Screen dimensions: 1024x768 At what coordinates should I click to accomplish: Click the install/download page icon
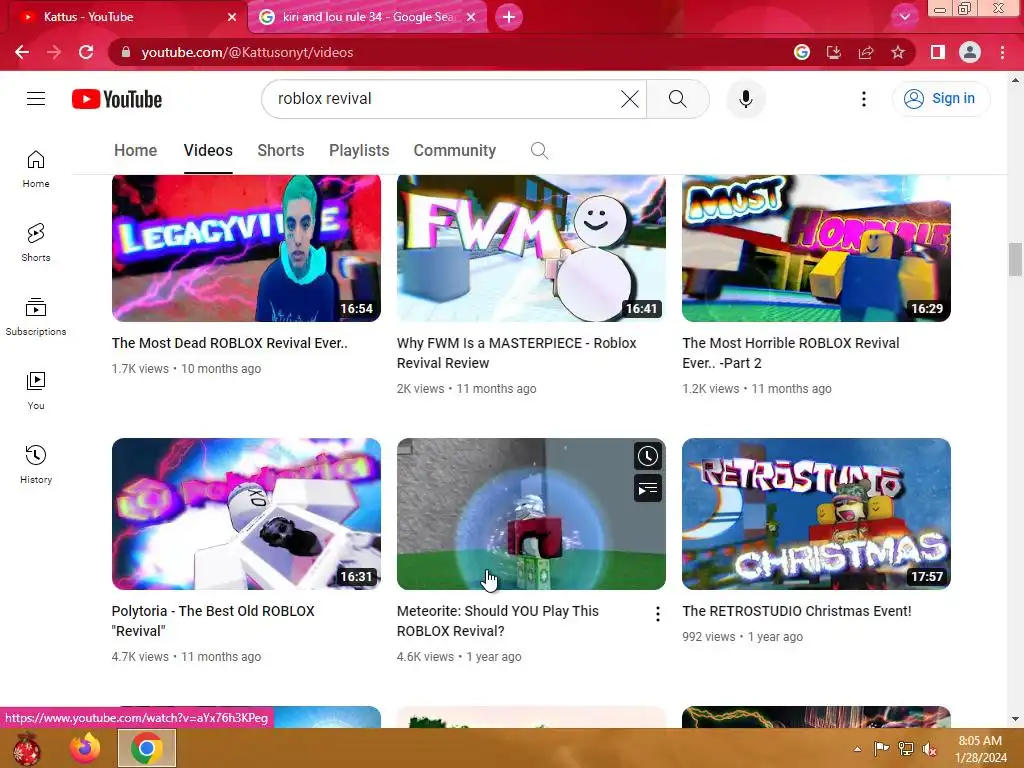(834, 52)
